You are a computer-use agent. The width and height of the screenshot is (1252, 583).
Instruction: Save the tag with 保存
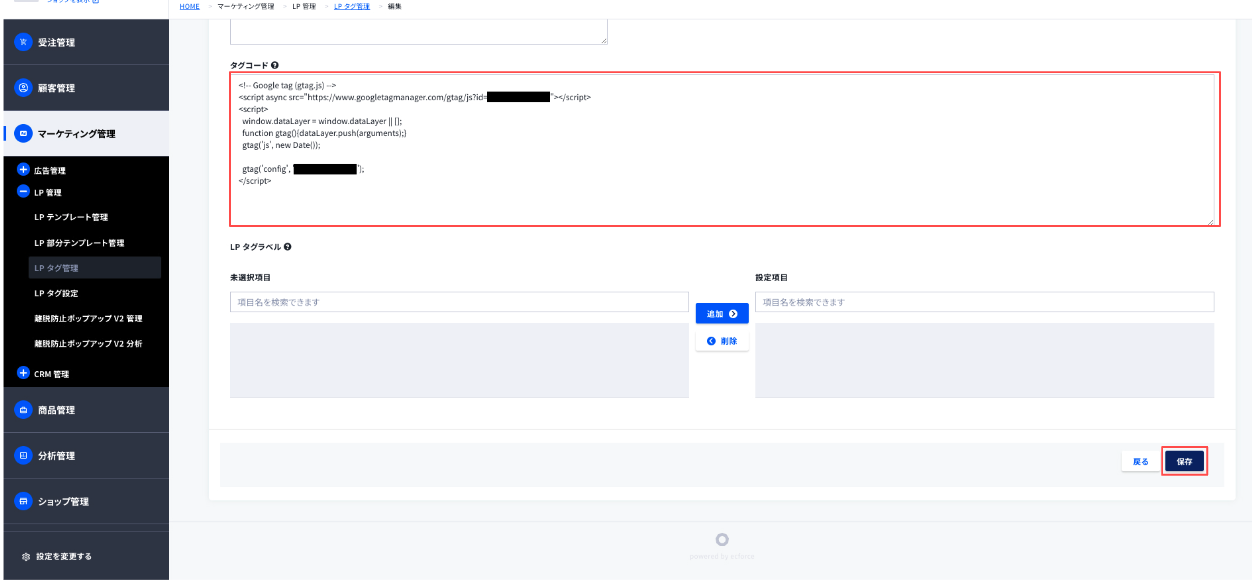click(1184, 461)
